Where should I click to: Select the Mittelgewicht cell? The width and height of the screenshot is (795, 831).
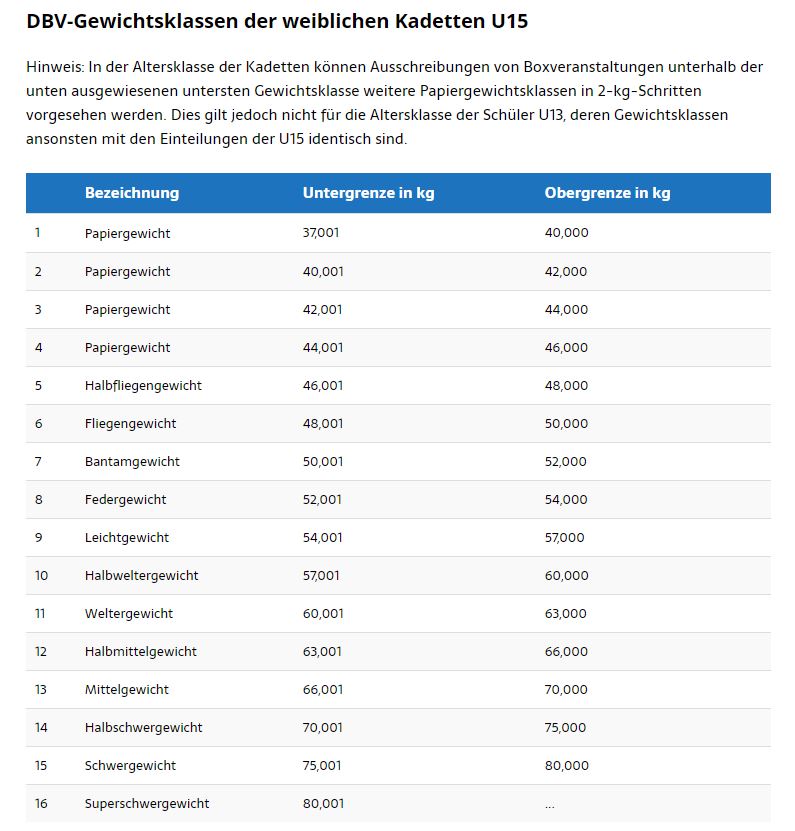127,689
